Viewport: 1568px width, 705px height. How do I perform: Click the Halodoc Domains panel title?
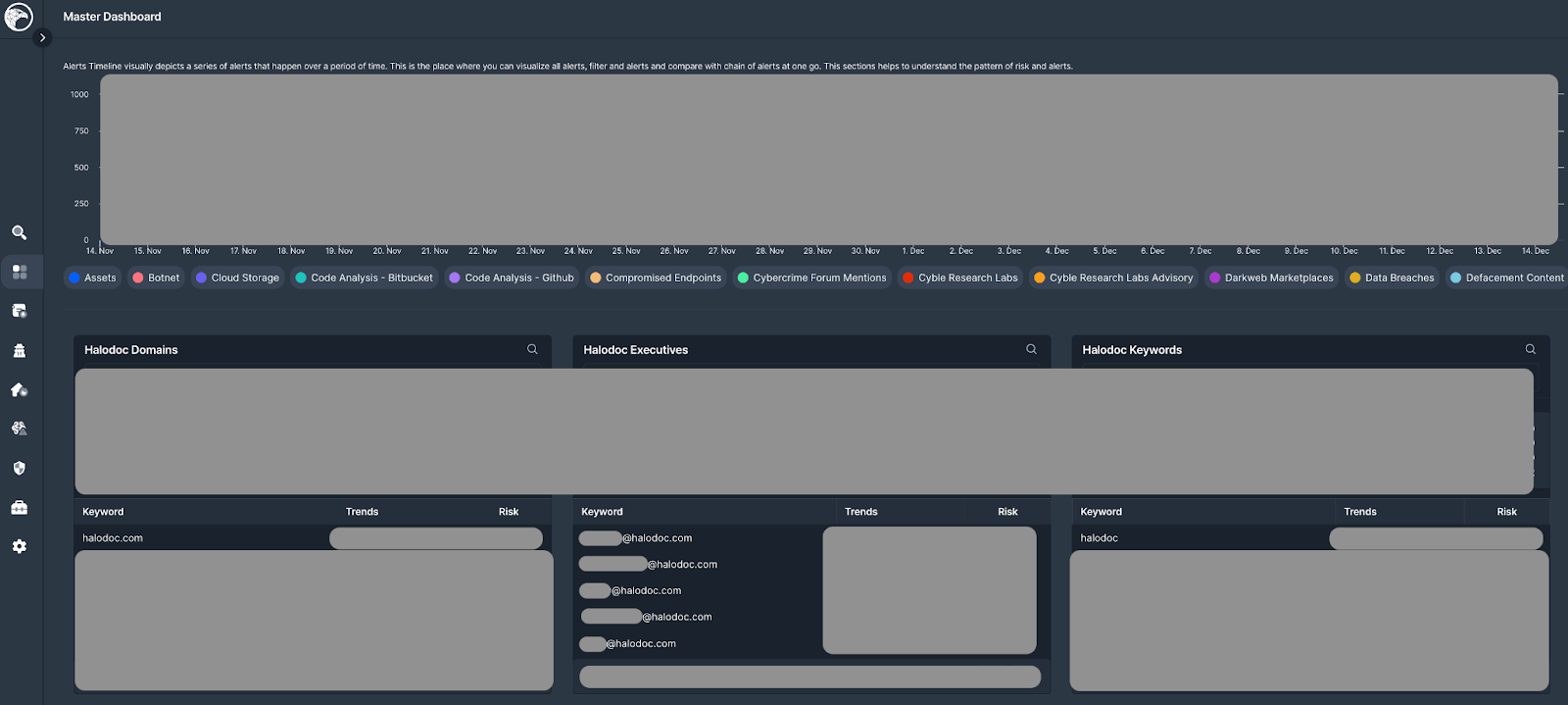click(x=131, y=350)
